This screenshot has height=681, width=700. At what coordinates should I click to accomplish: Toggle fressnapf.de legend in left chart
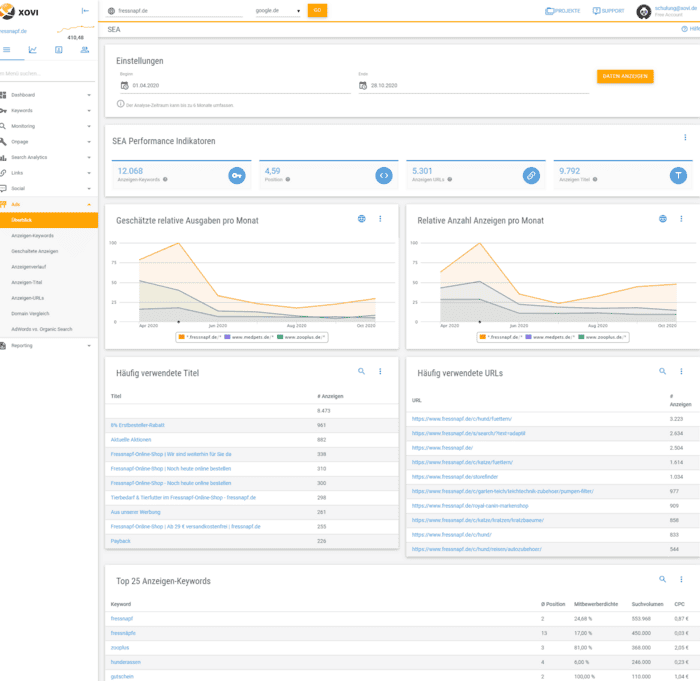202,337
